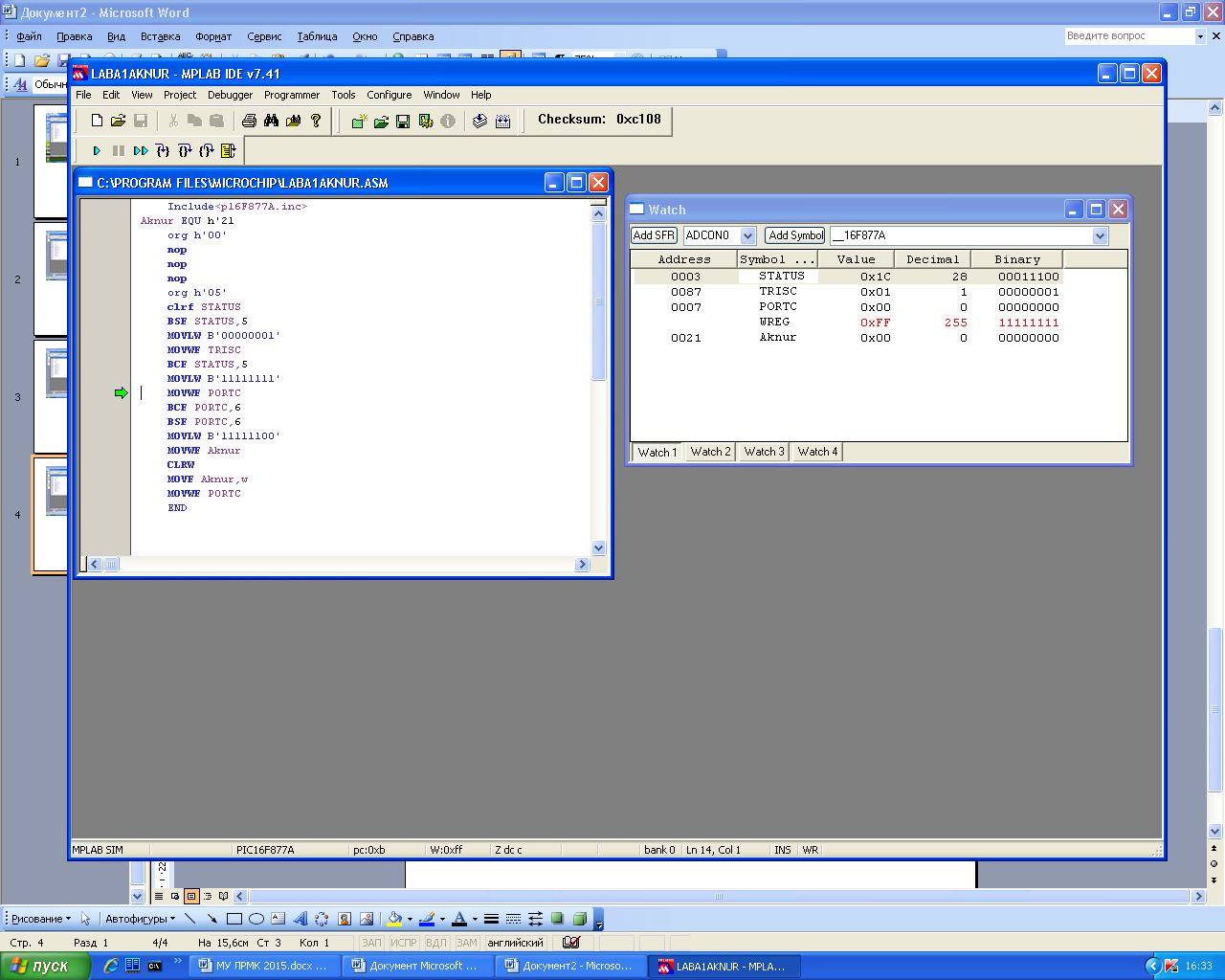Open the Project menu in MPLAB
The height and width of the screenshot is (980, 1225).
click(180, 95)
